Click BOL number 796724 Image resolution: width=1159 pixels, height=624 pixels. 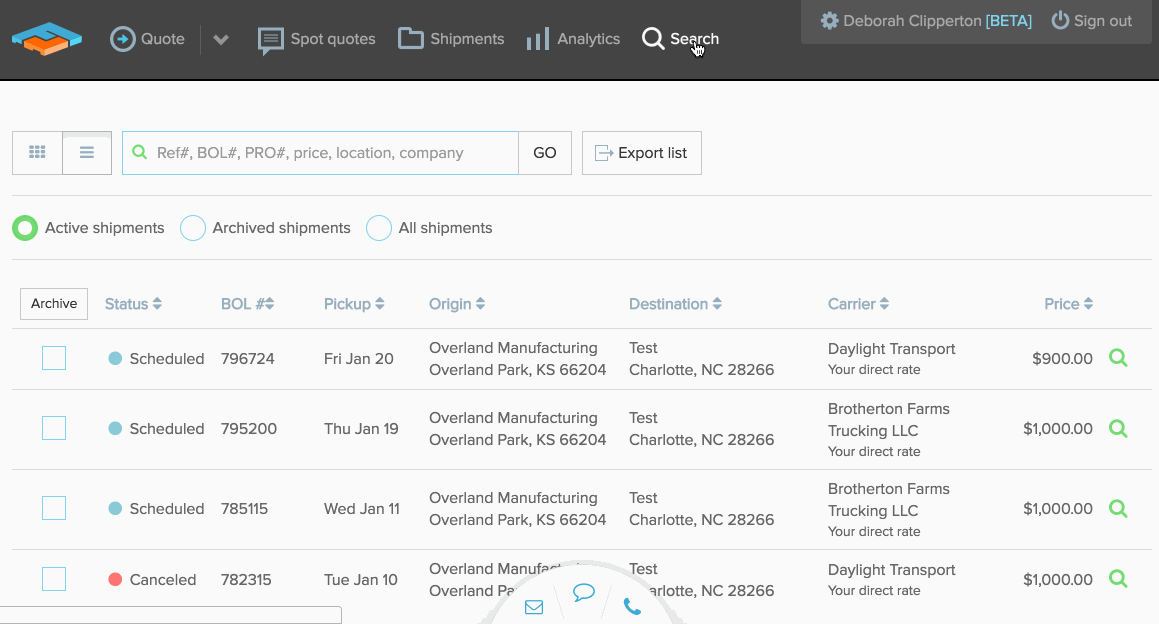coord(248,359)
